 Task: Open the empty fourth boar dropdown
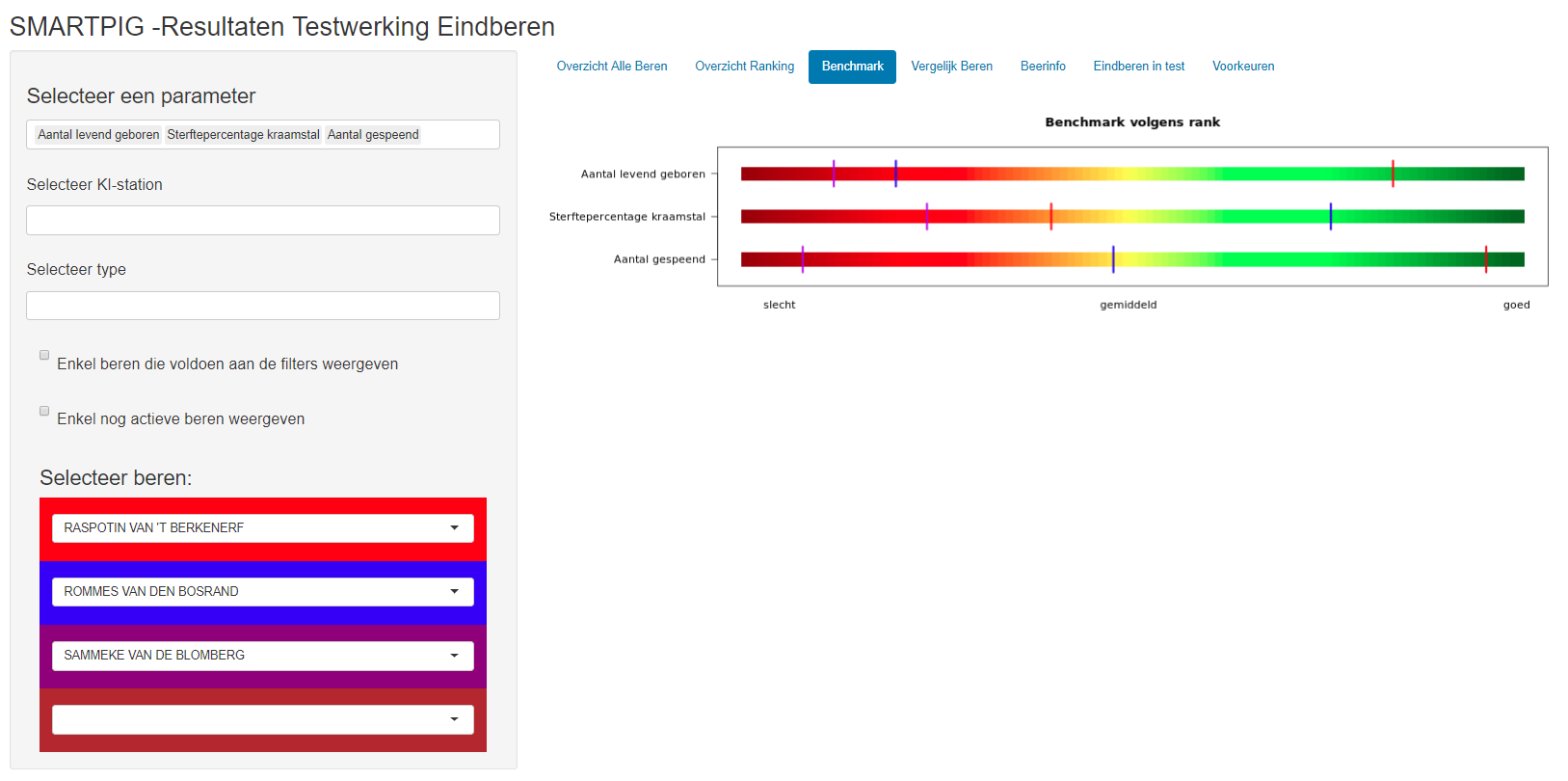tap(263, 719)
